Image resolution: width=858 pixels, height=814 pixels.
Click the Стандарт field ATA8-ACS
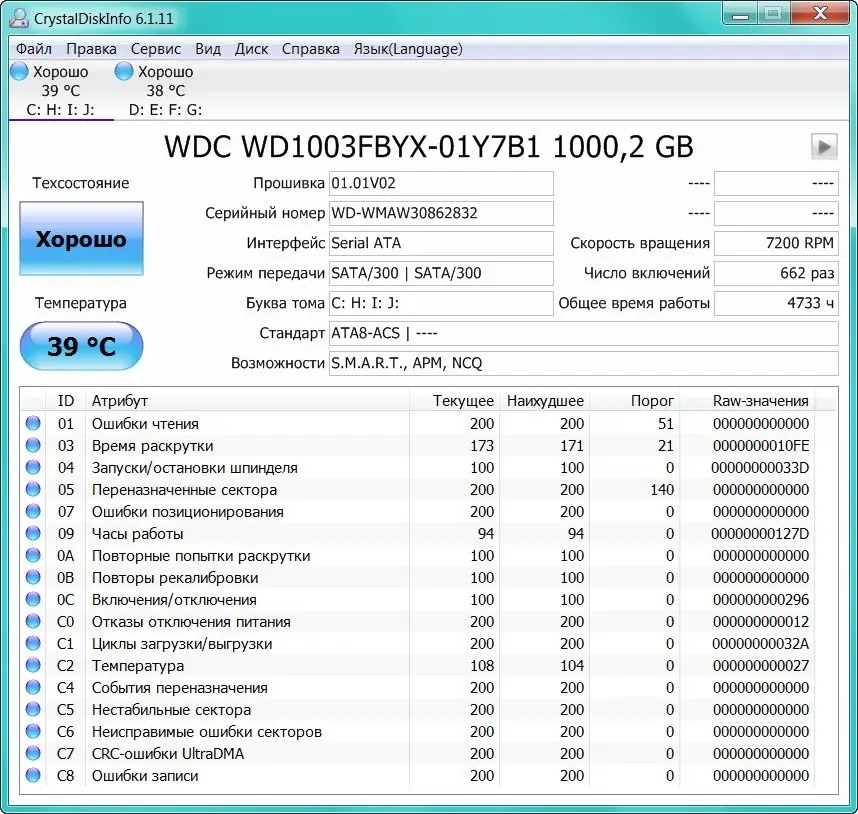[583, 333]
